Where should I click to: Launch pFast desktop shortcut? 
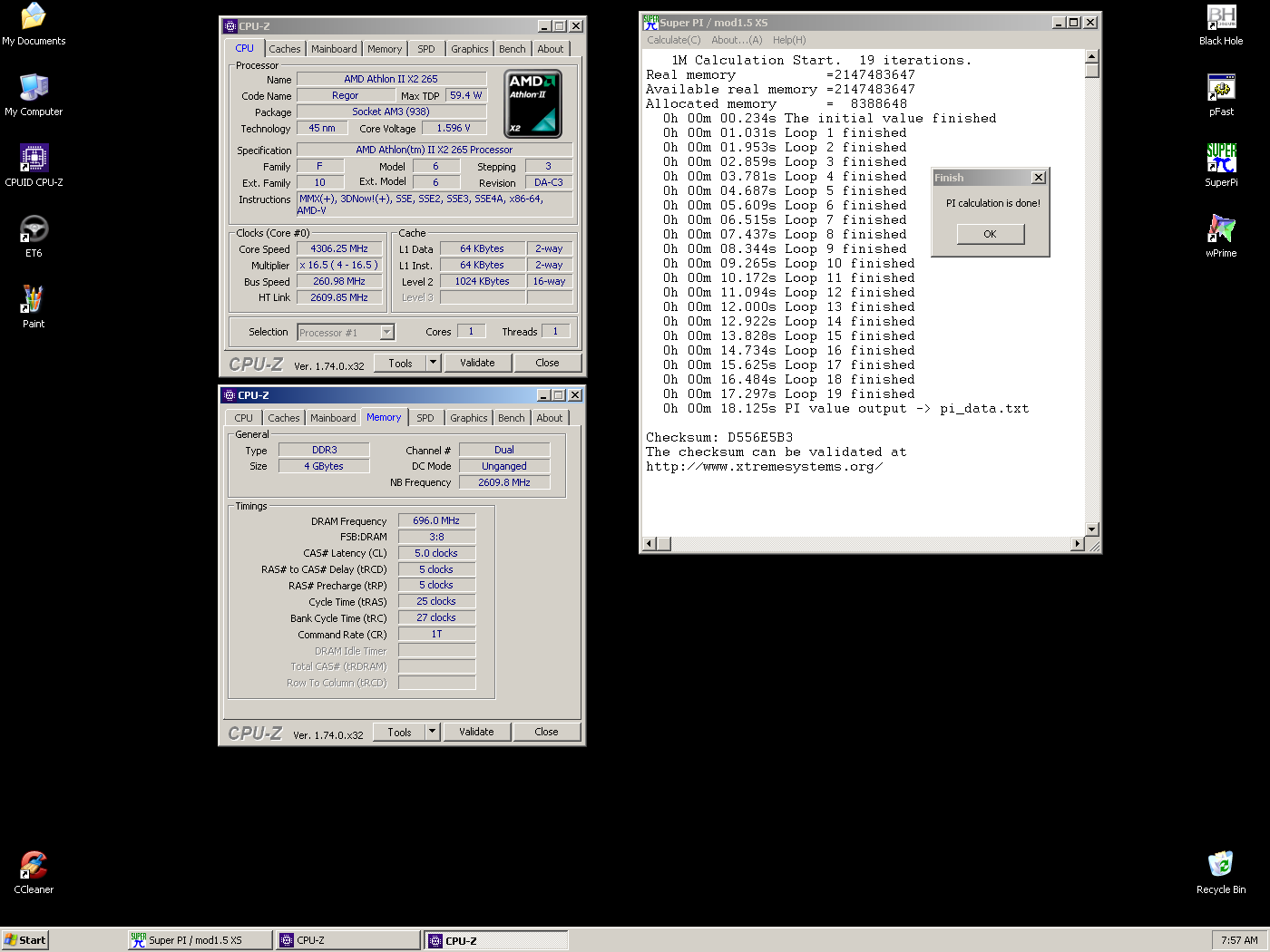tap(1221, 95)
